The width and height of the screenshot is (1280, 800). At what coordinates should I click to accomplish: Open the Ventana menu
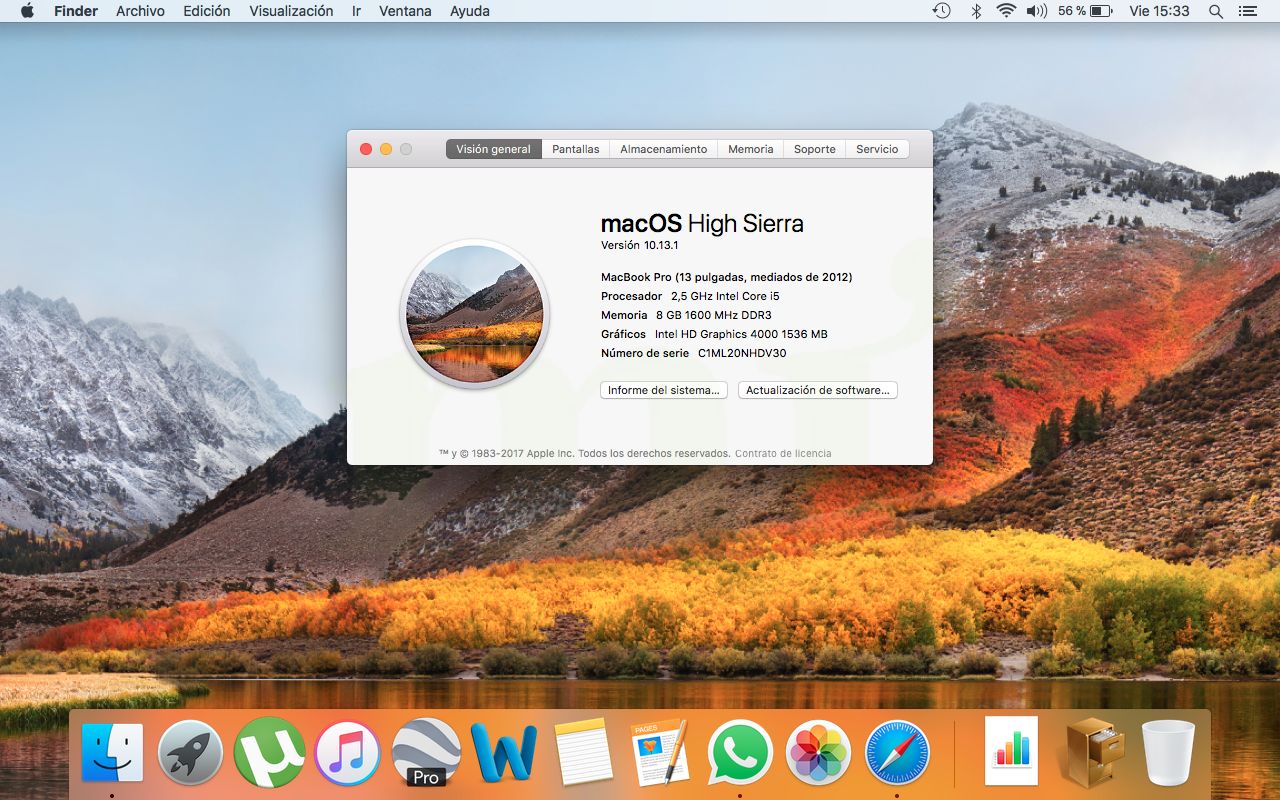click(406, 11)
